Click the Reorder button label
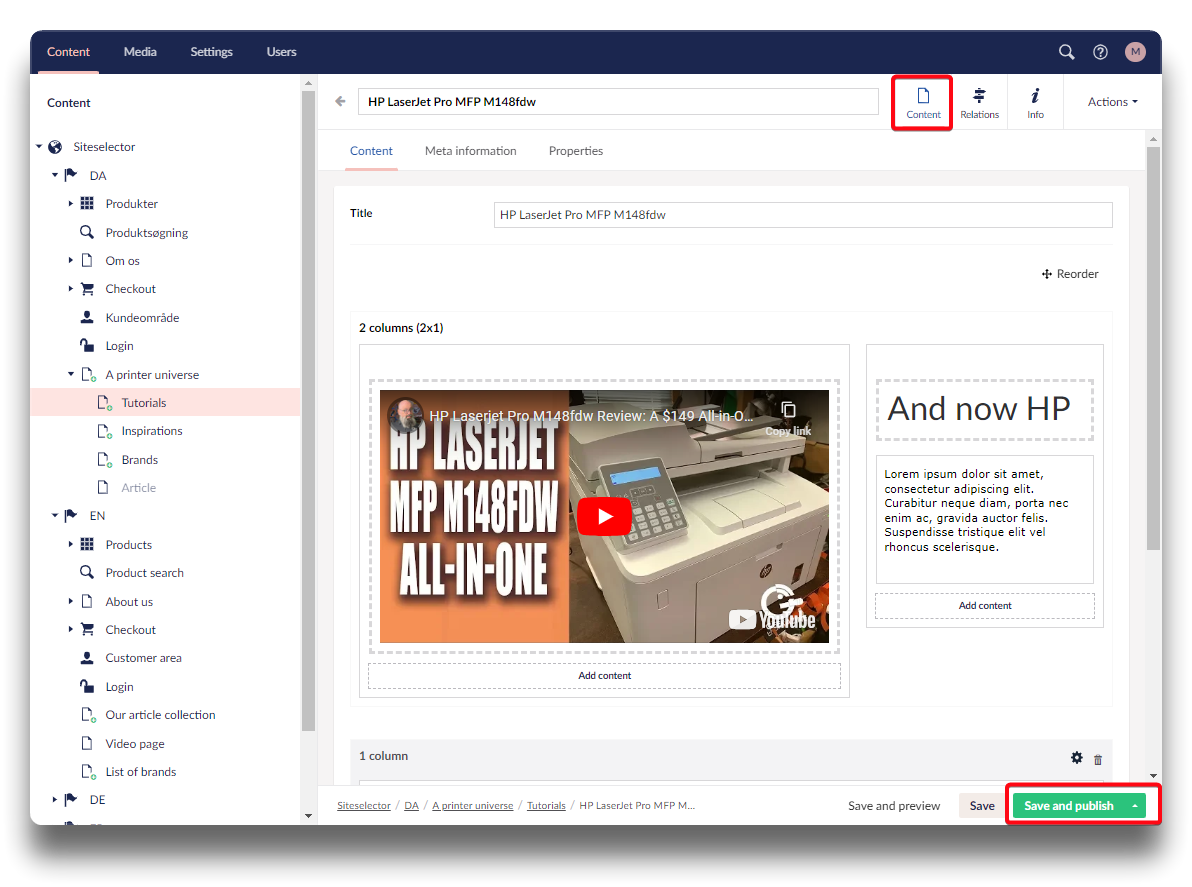The image size is (1192, 887). pyautogui.click(x=1077, y=274)
